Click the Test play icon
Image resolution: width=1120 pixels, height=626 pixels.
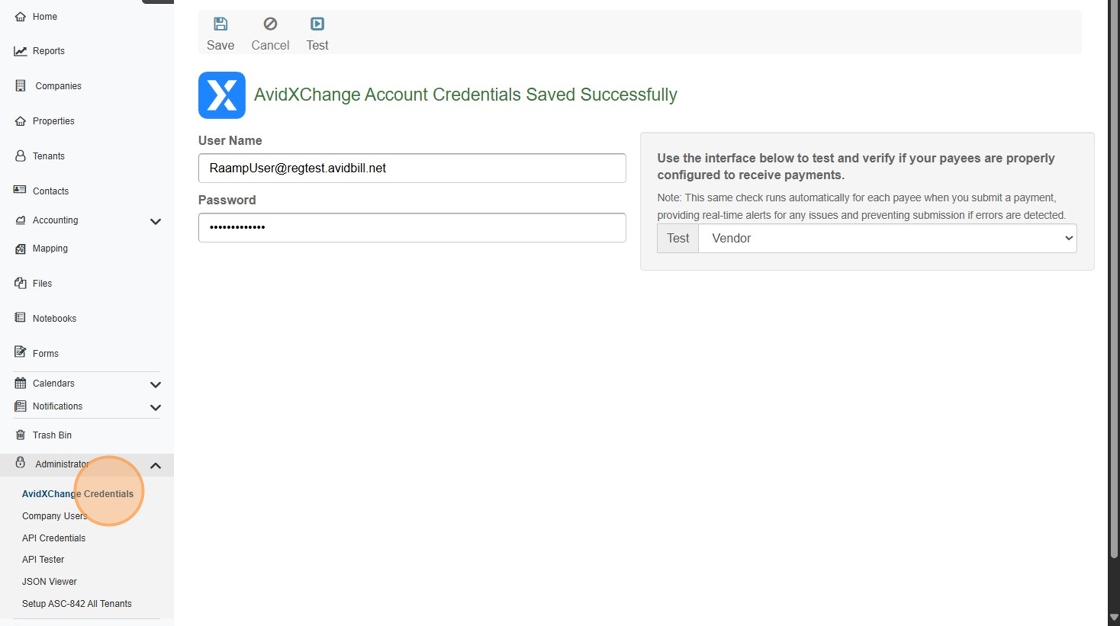tap(317, 24)
